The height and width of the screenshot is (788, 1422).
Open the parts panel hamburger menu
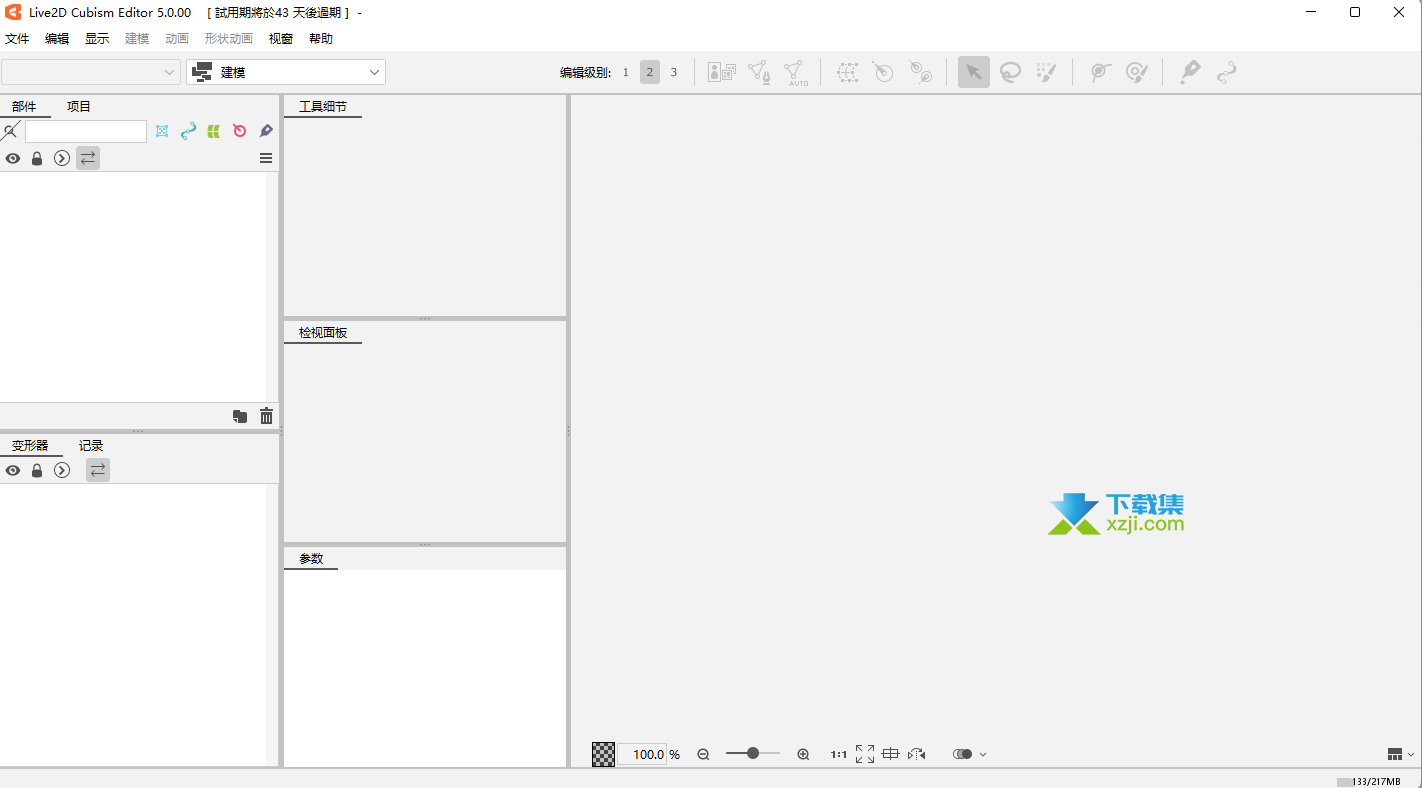266,158
